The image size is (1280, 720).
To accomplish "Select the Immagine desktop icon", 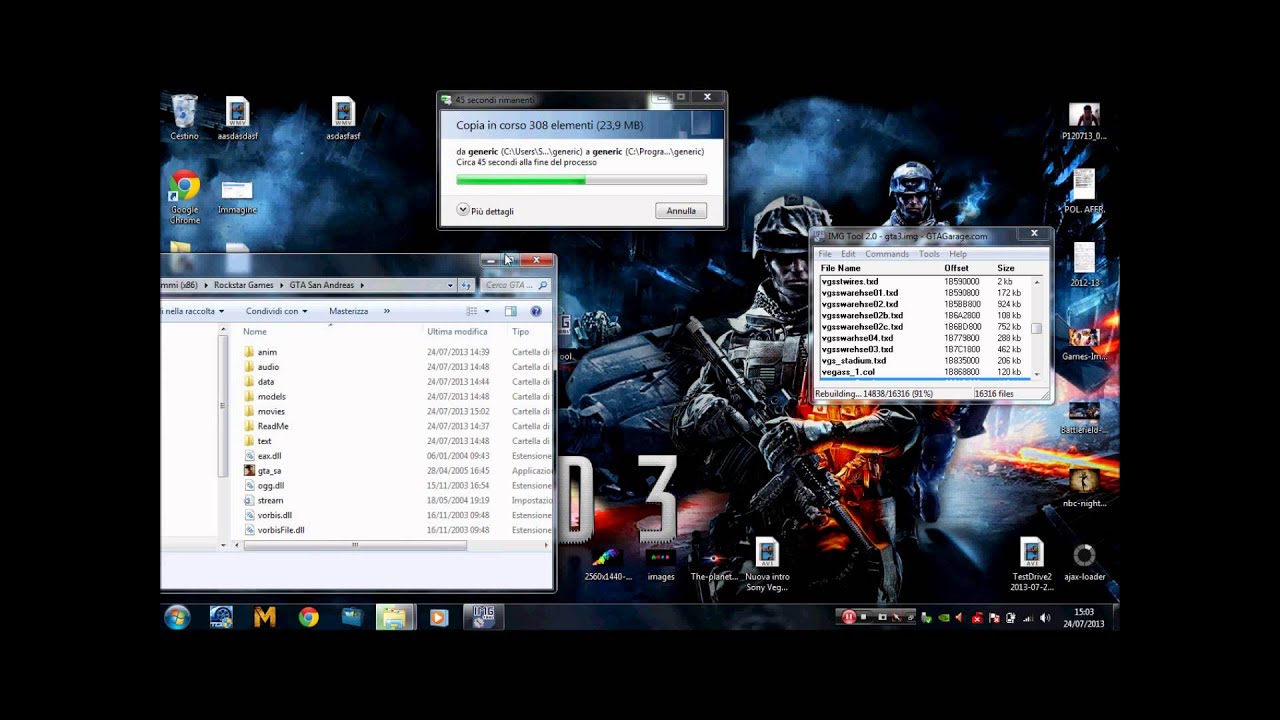I will pos(237,197).
